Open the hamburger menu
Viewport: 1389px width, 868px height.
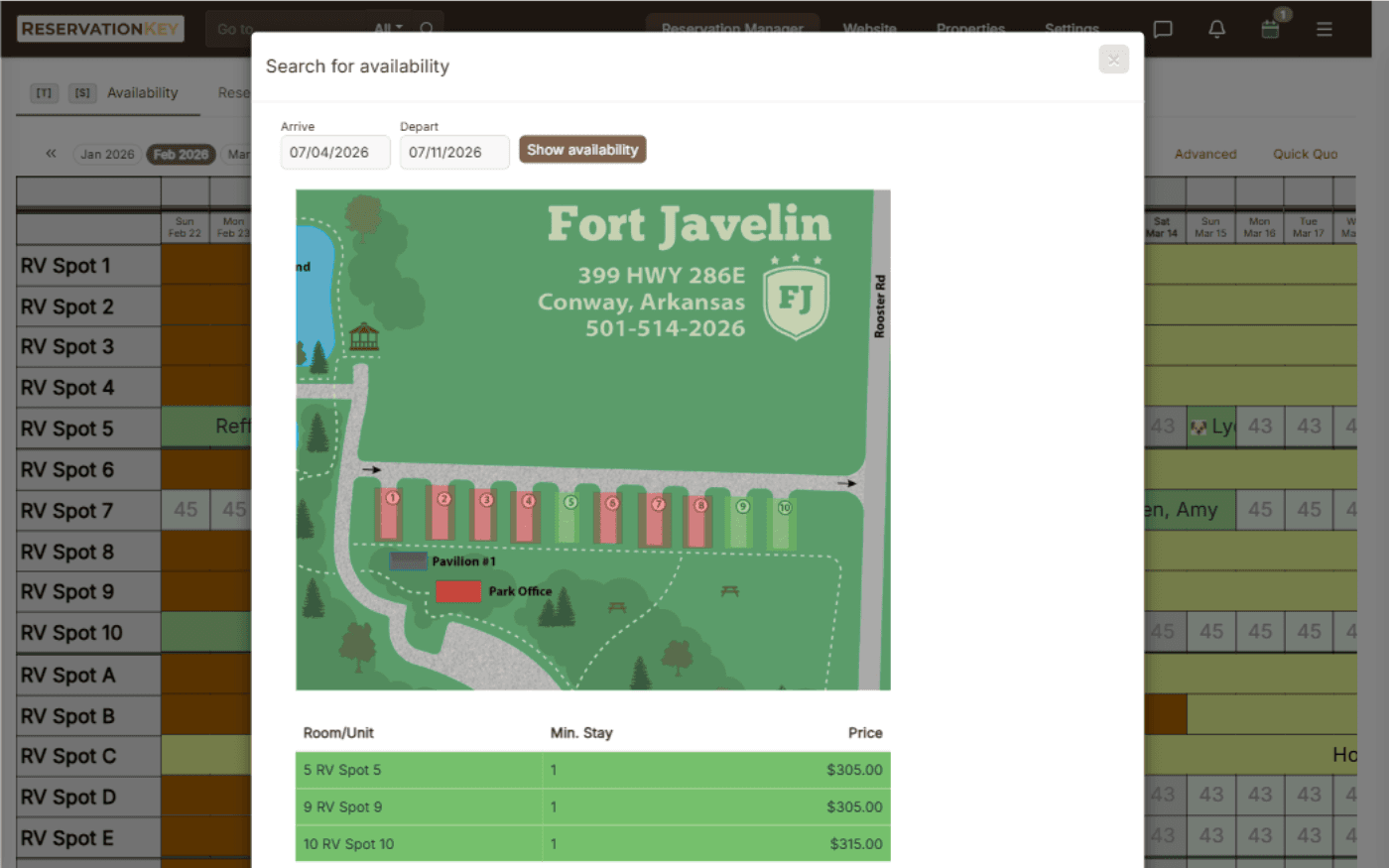[x=1324, y=29]
